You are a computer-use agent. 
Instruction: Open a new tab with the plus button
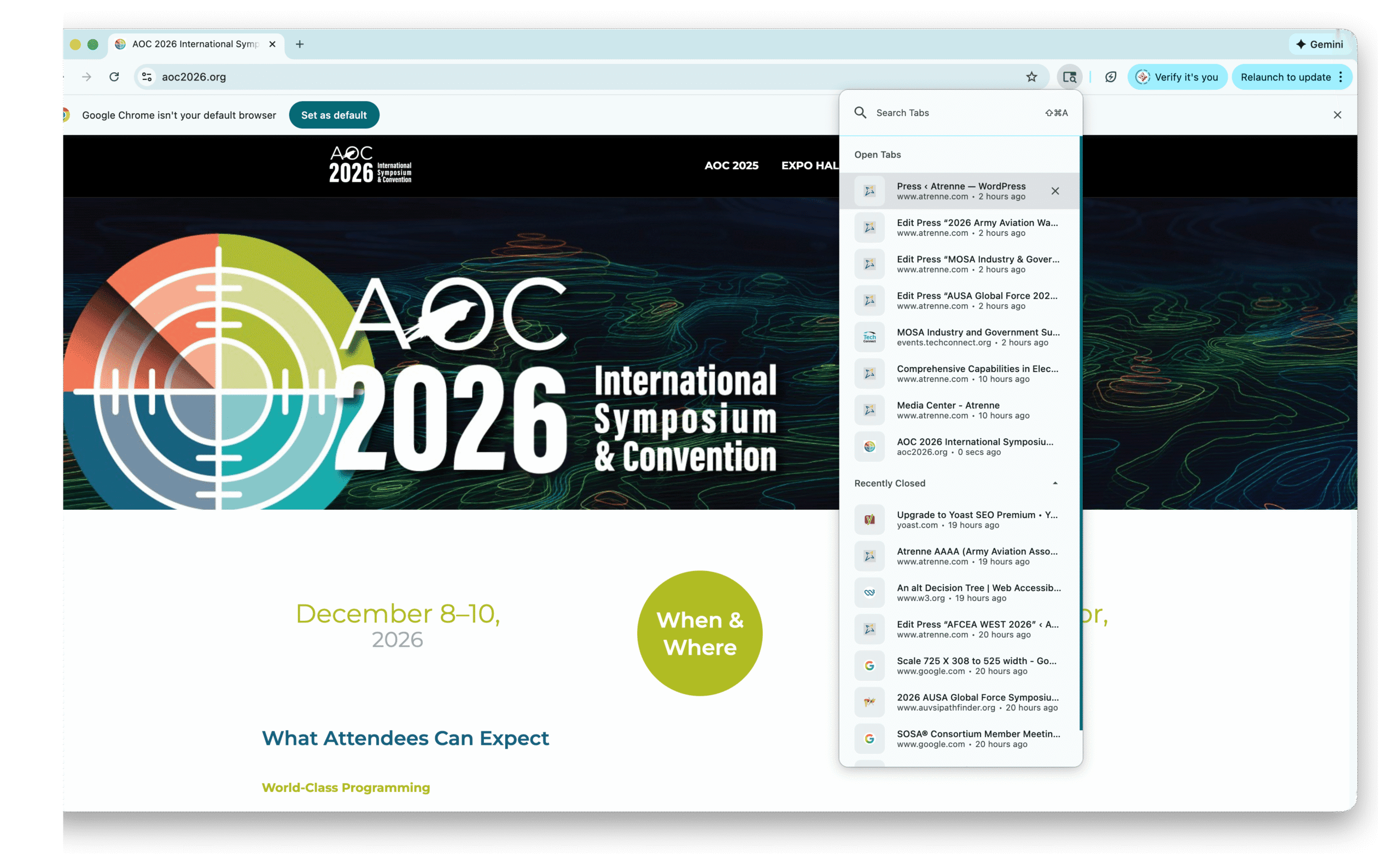point(299,44)
